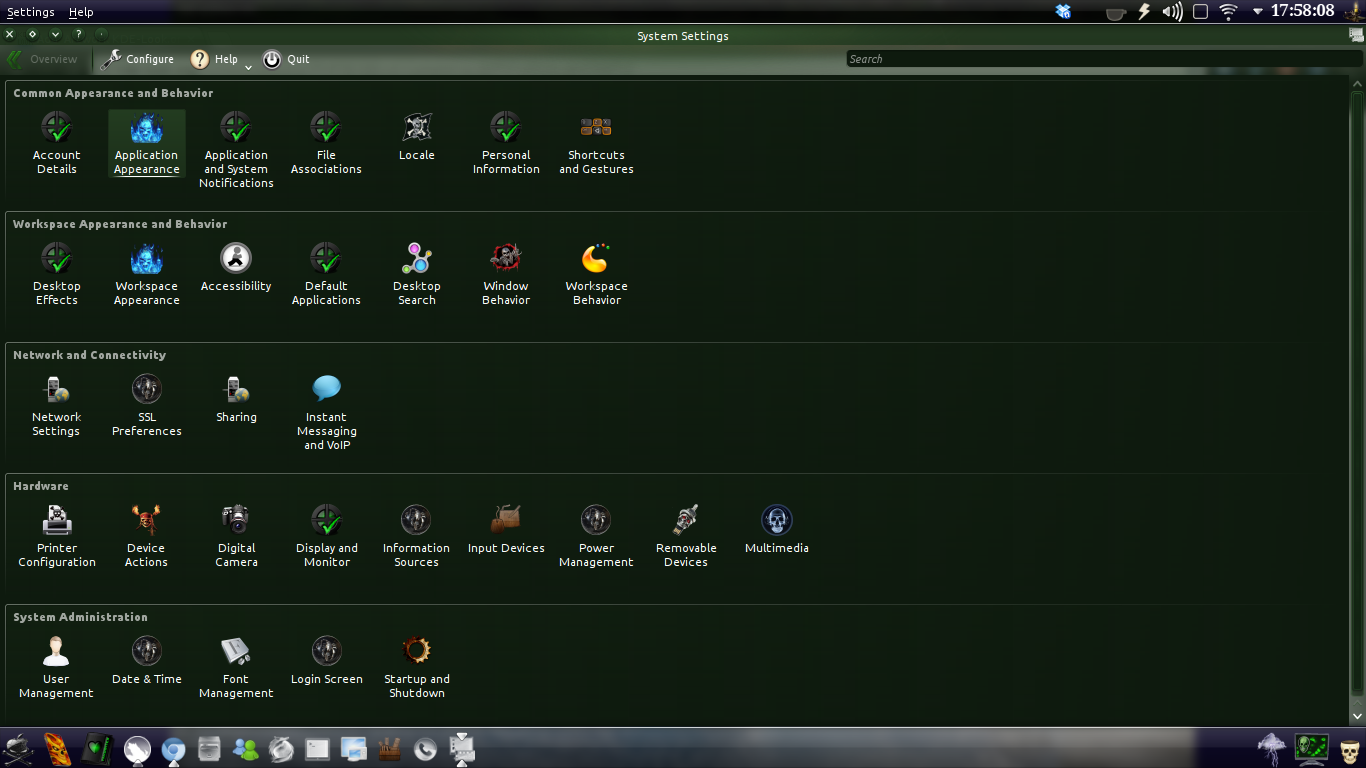Screen dimensions: 1366x768
Task: Click the Overview toolbar button
Action: click(43, 59)
